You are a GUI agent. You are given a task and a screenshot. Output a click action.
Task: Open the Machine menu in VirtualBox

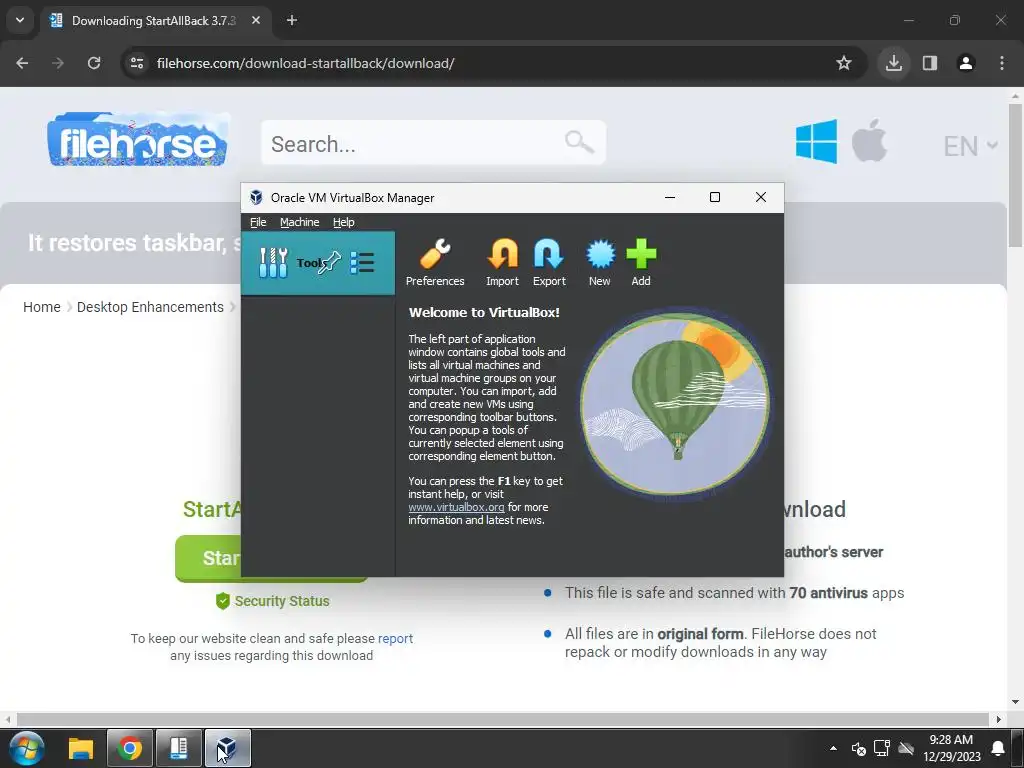299,222
